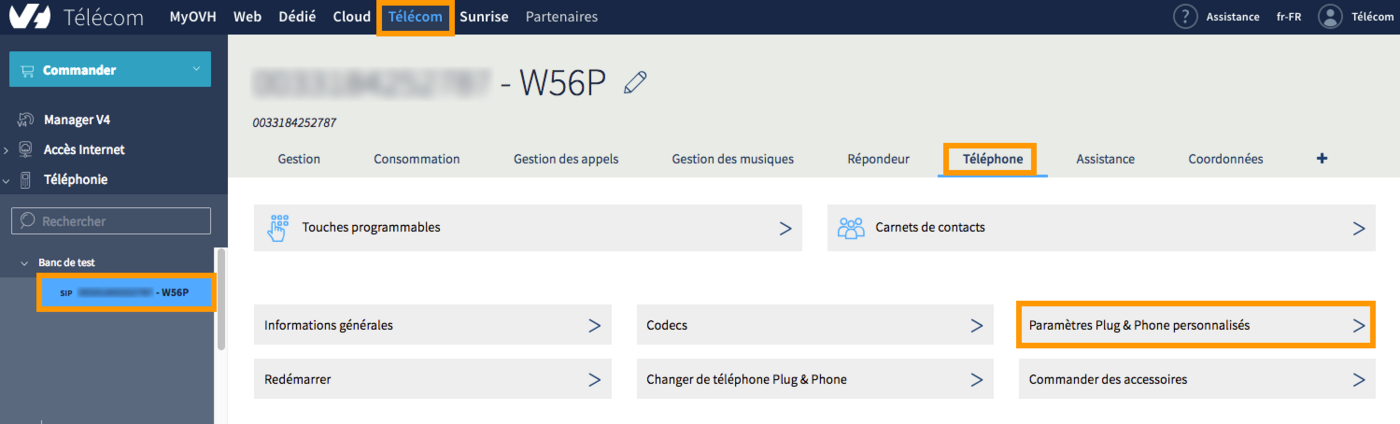This screenshot has height=424, width=1400.
Task: Click the plus icon after Coordonnées tab
Action: pos(1322,159)
